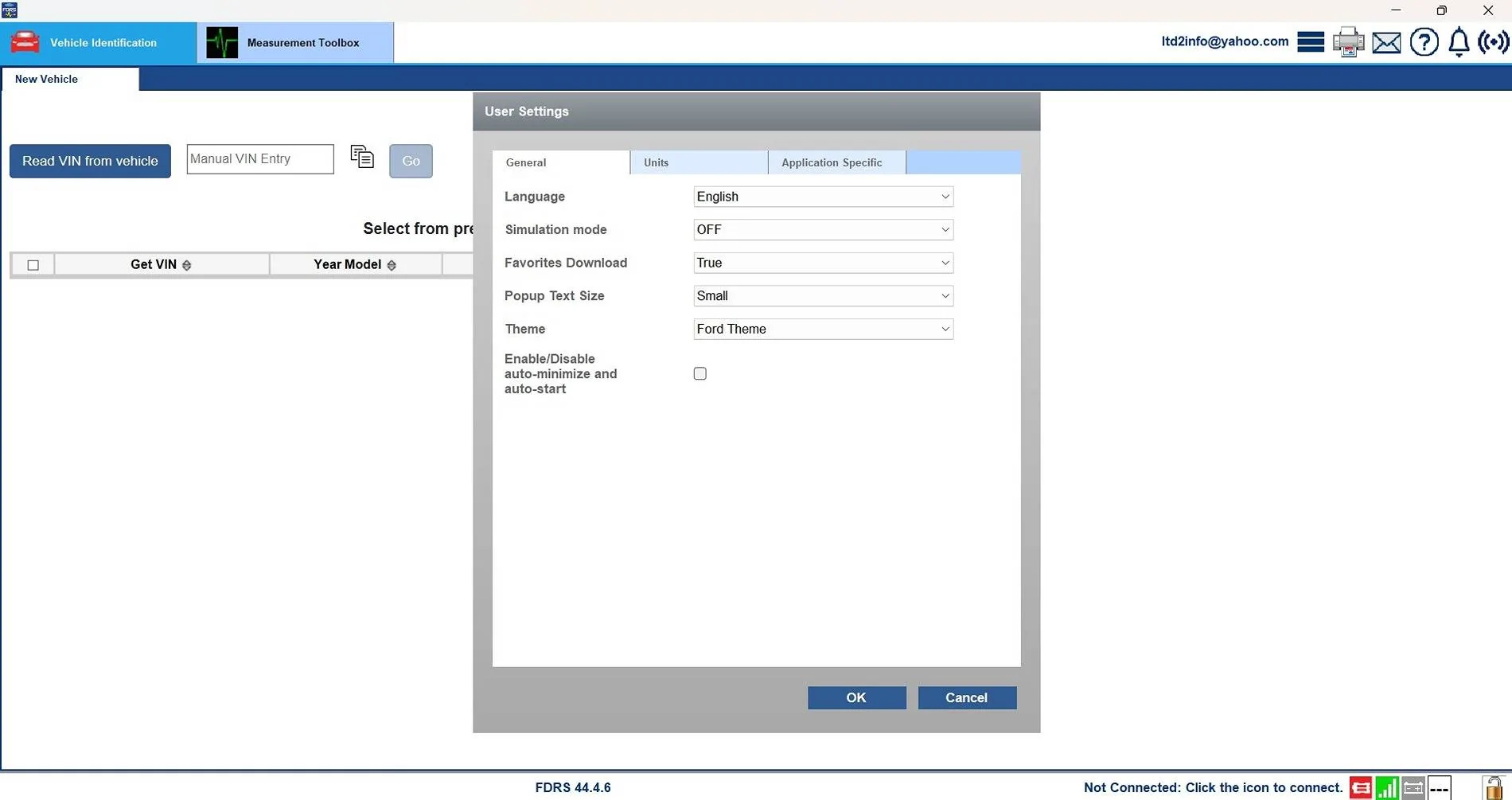This screenshot has height=800, width=1512.
Task: Confirm settings with OK button
Action: pos(856,697)
